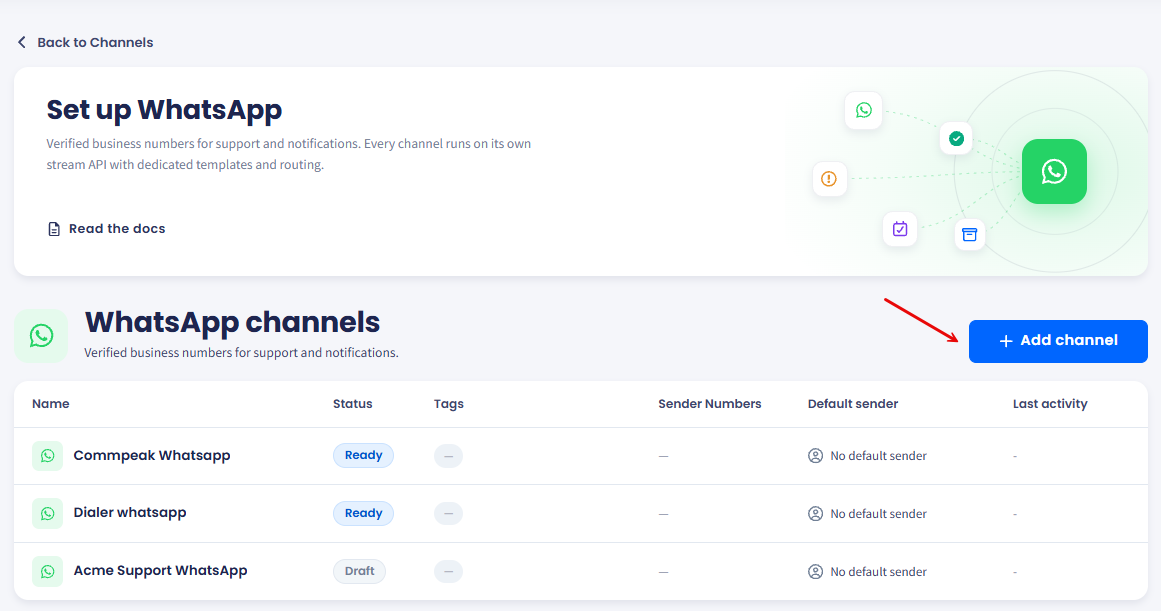Open the Acme Support WhatsApp channel
The height and width of the screenshot is (611, 1161).
pos(161,570)
